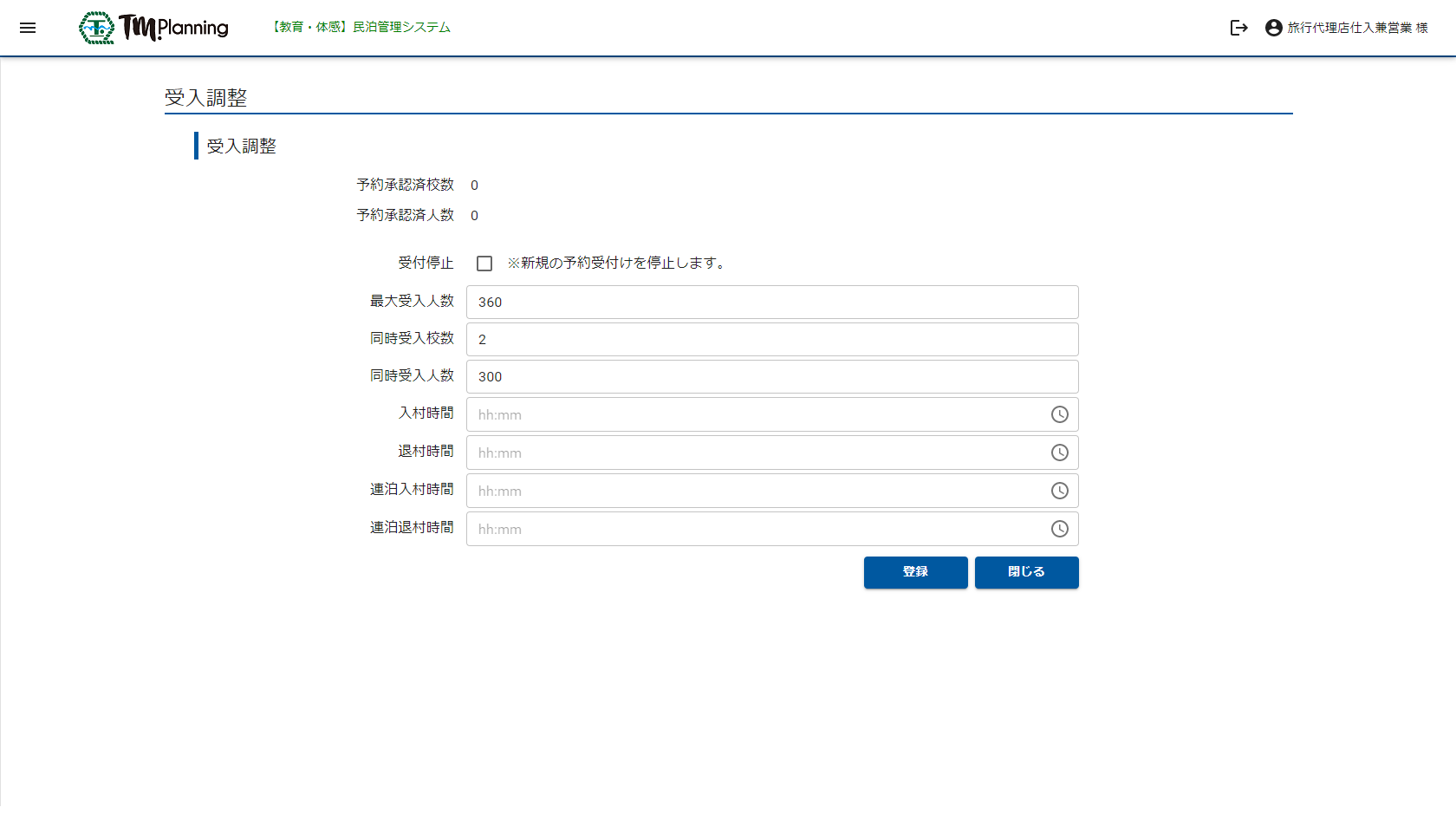Click the TM Planning logo

point(154,28)
